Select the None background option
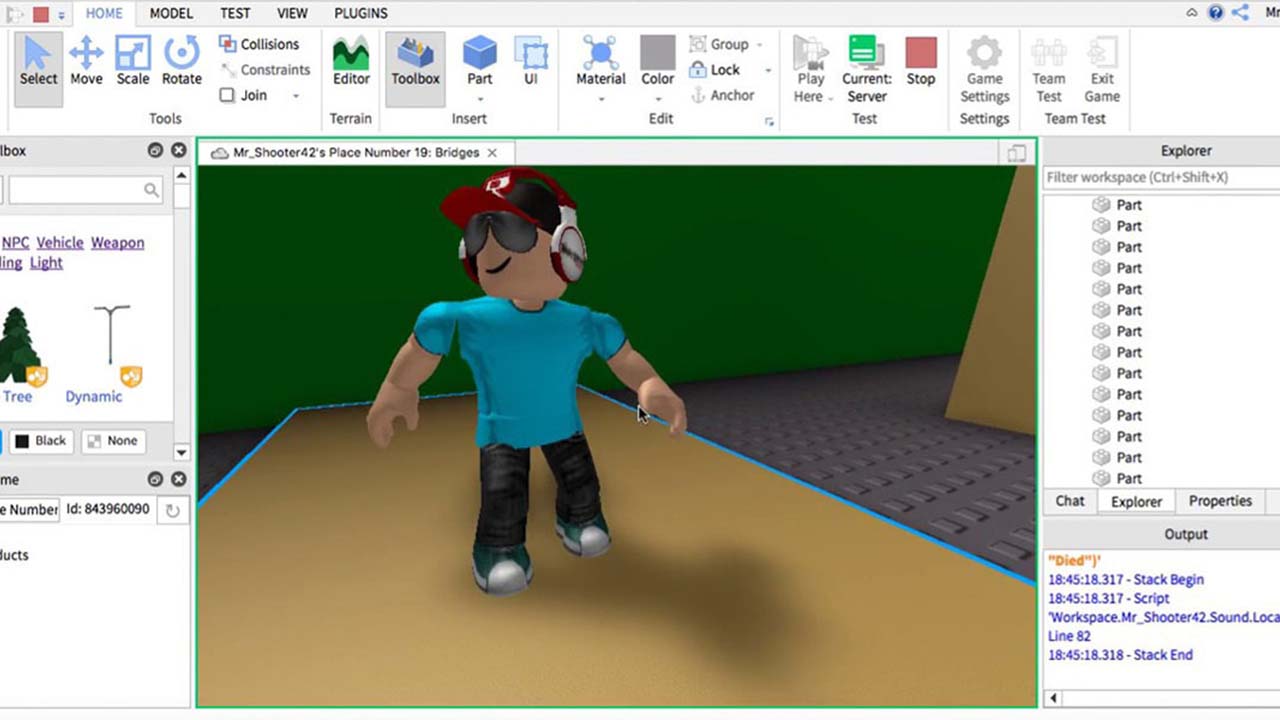 [x=112, y=440]
